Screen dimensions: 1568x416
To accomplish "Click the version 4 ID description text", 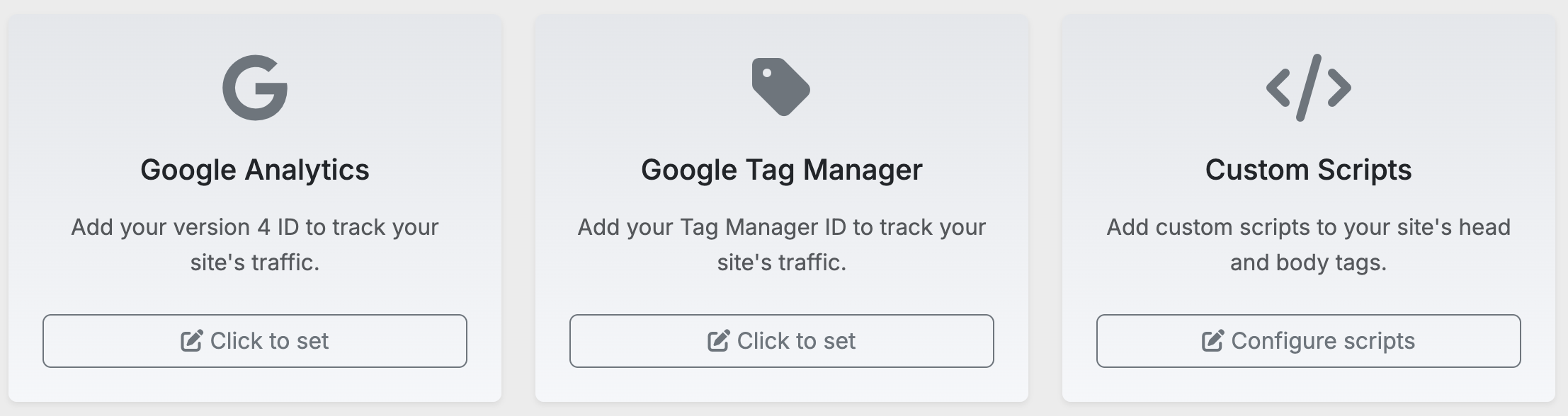I will [255, 244].
